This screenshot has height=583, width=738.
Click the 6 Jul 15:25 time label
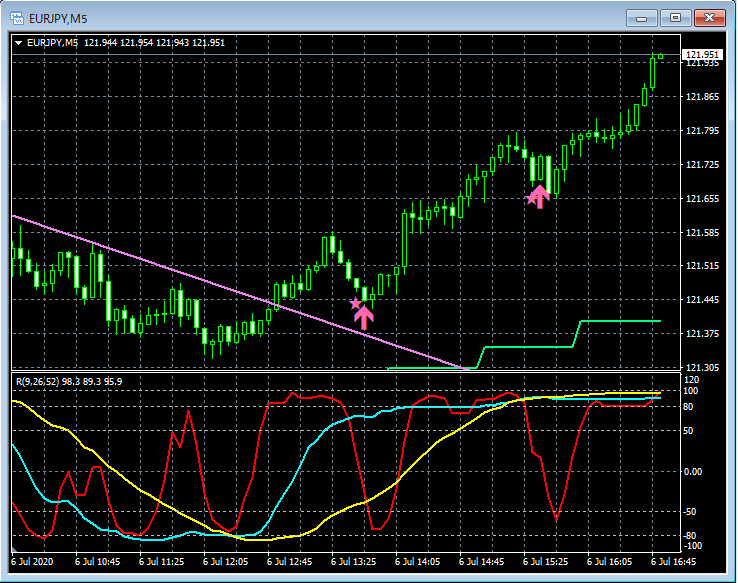pyautogui.click(x=545, y=562)
